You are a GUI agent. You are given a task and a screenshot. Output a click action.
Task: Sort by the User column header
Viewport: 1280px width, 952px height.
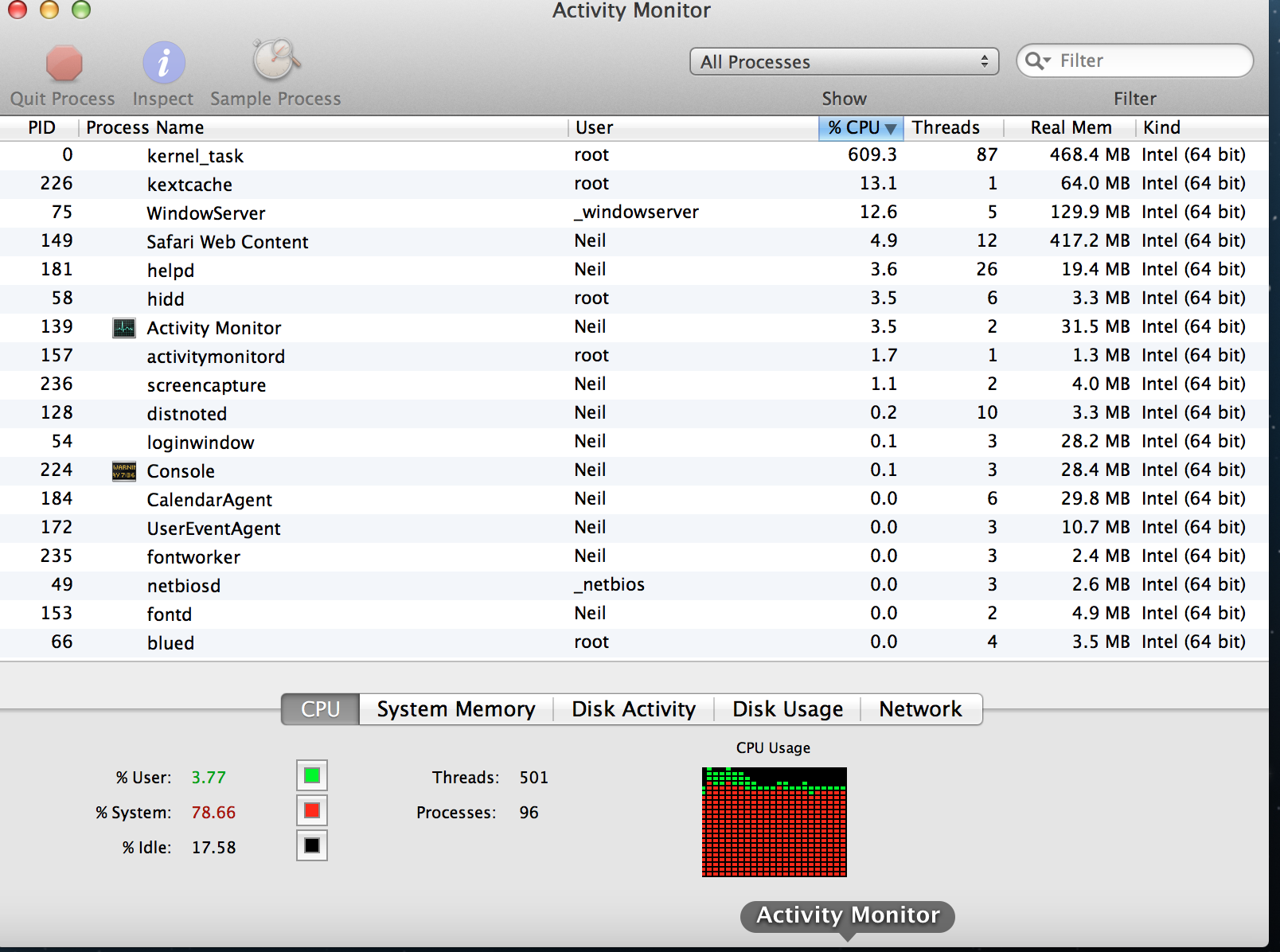pos(693,128)
